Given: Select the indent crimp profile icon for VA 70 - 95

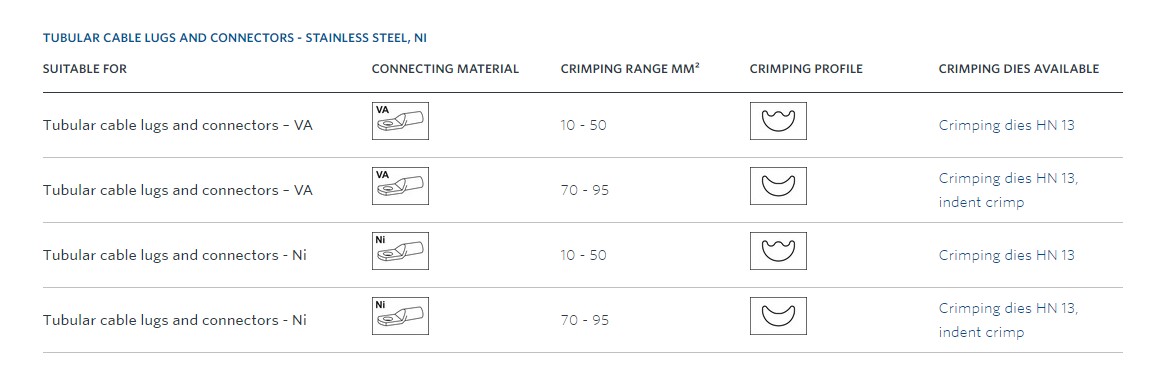Looking at the screenshot, I should click(x=778, y=186).
